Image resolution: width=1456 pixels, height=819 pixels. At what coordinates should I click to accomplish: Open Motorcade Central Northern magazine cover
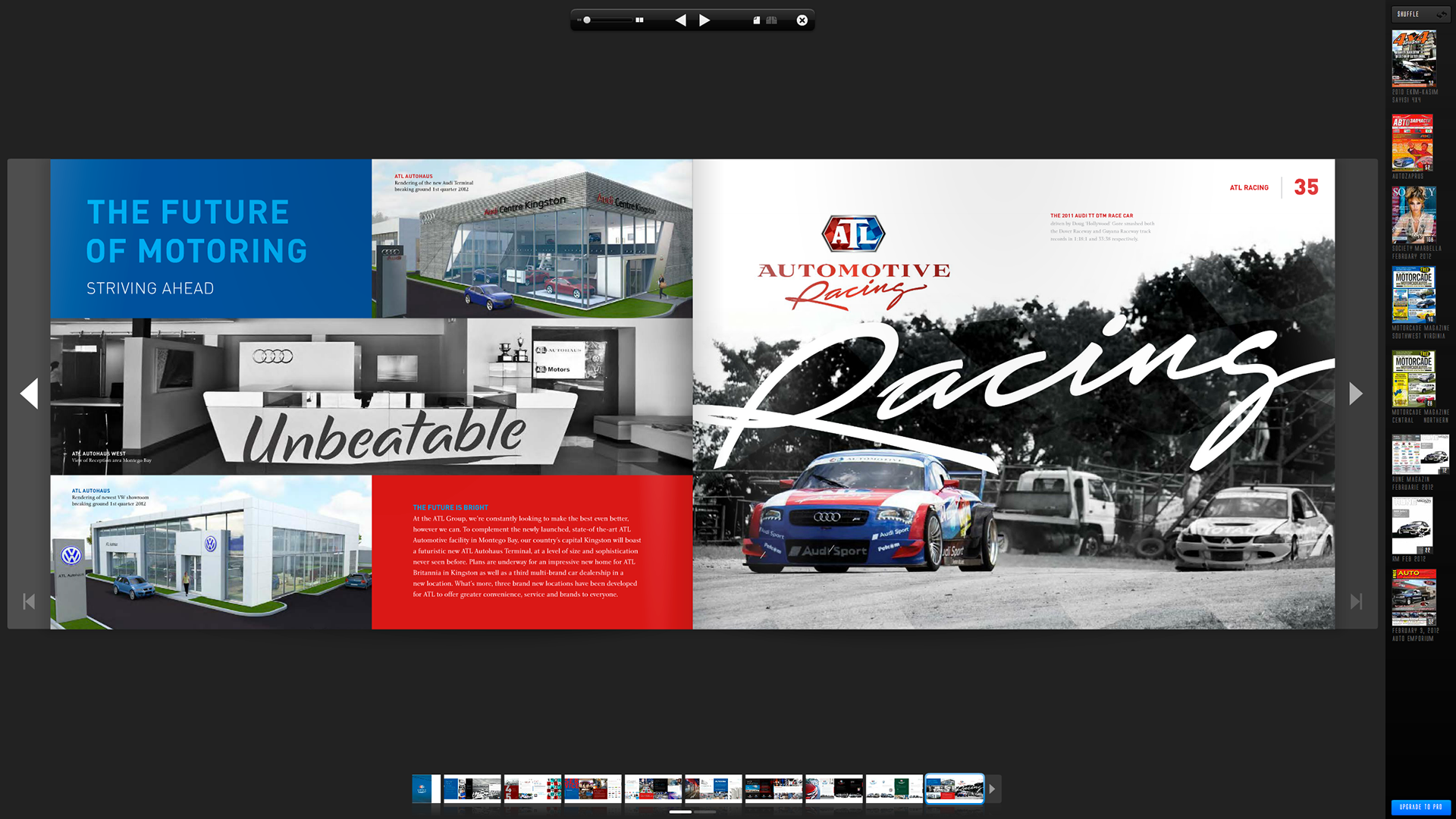click(1414, 378)
